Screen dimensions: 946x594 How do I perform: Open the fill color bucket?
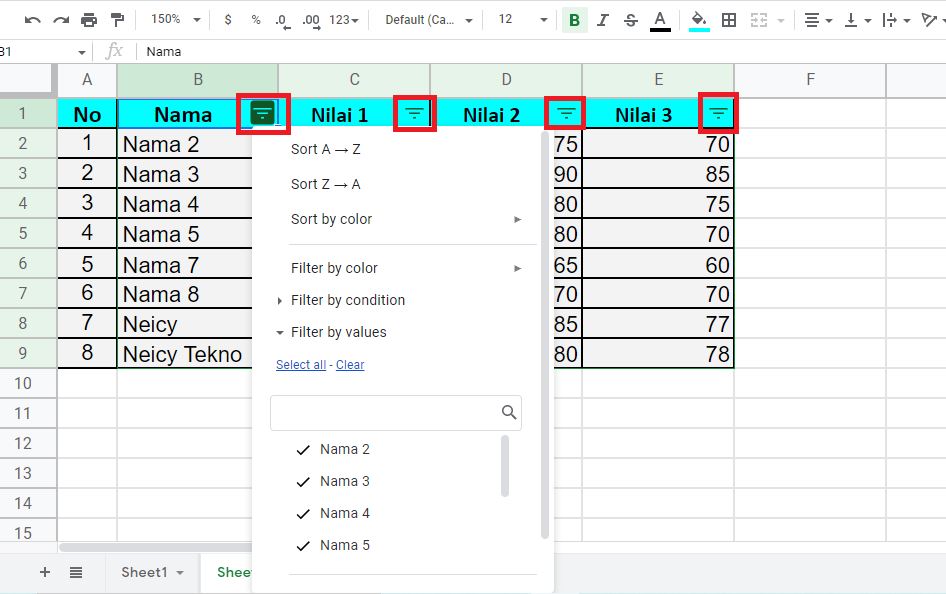tap(699, 21)
